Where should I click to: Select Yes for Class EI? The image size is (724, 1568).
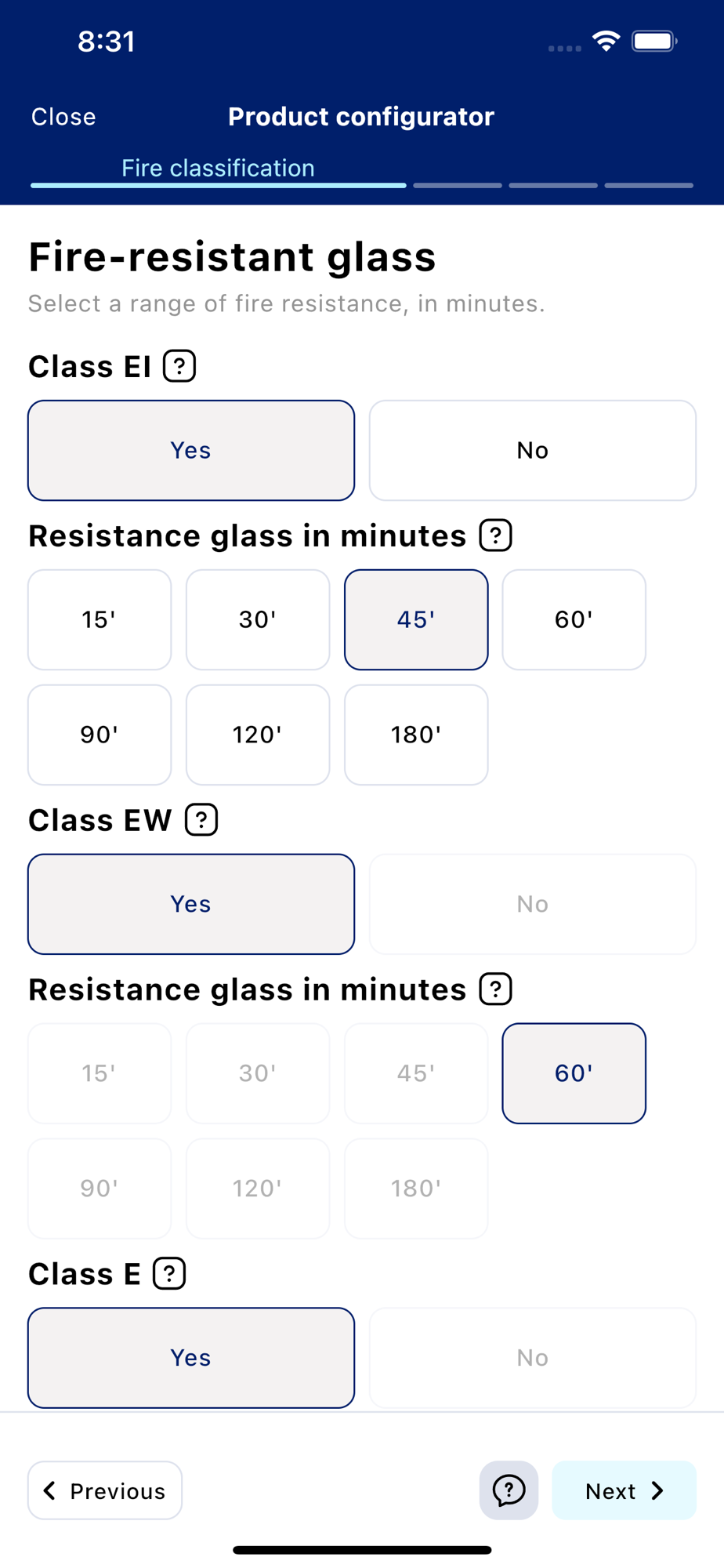pos(191,450)
